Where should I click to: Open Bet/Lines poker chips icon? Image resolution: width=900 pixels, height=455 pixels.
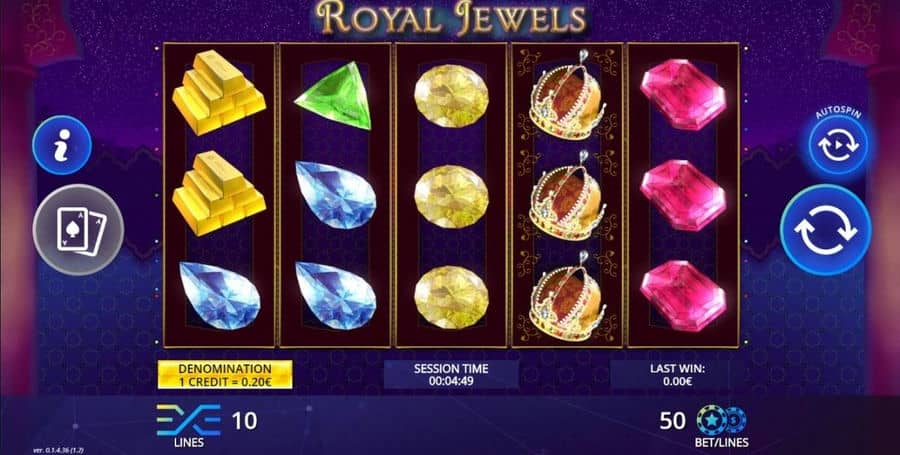point(721,420)
